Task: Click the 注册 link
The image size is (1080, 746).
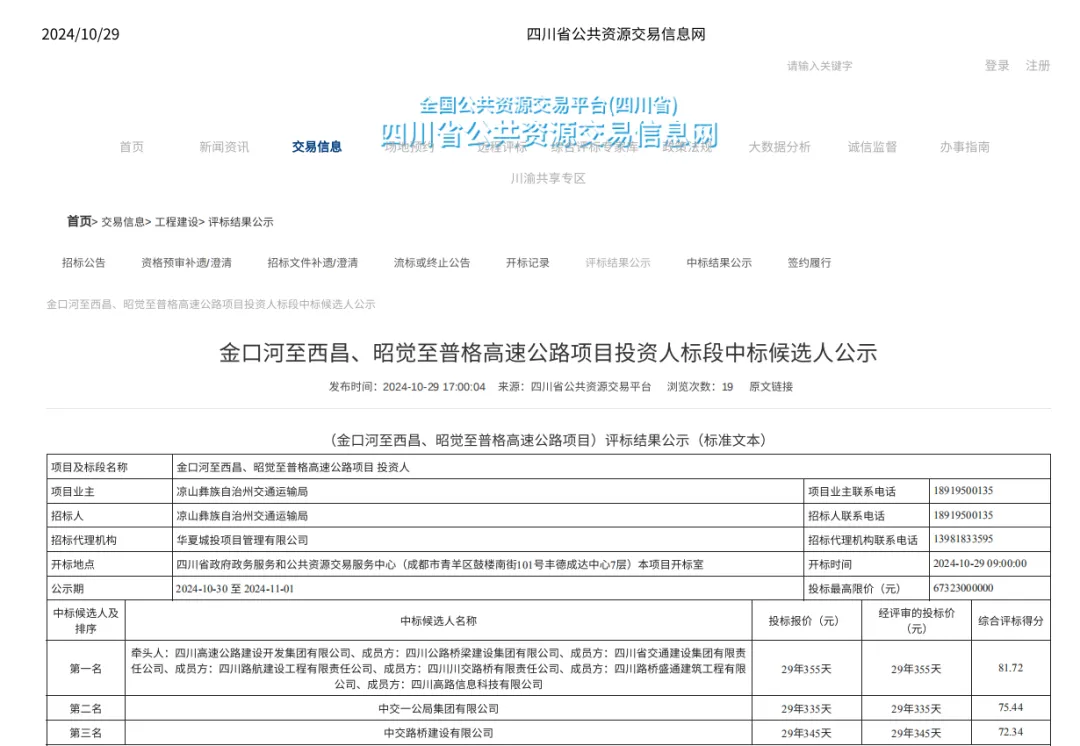Action: 1038,65
